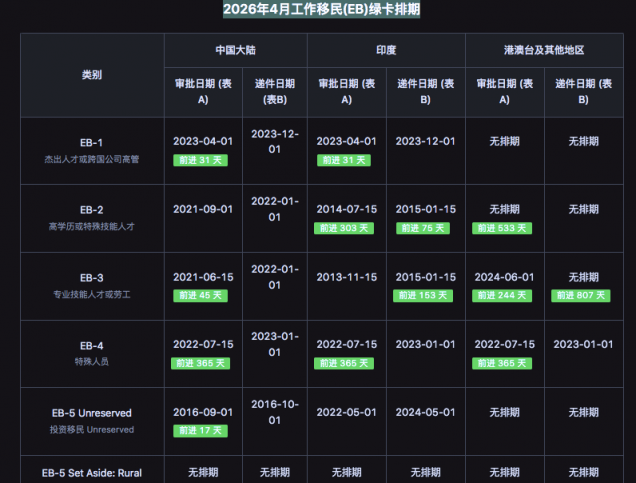Select the 类别 column header
The width and height of the screenshot is (636, 483).
tap(91, 75)
